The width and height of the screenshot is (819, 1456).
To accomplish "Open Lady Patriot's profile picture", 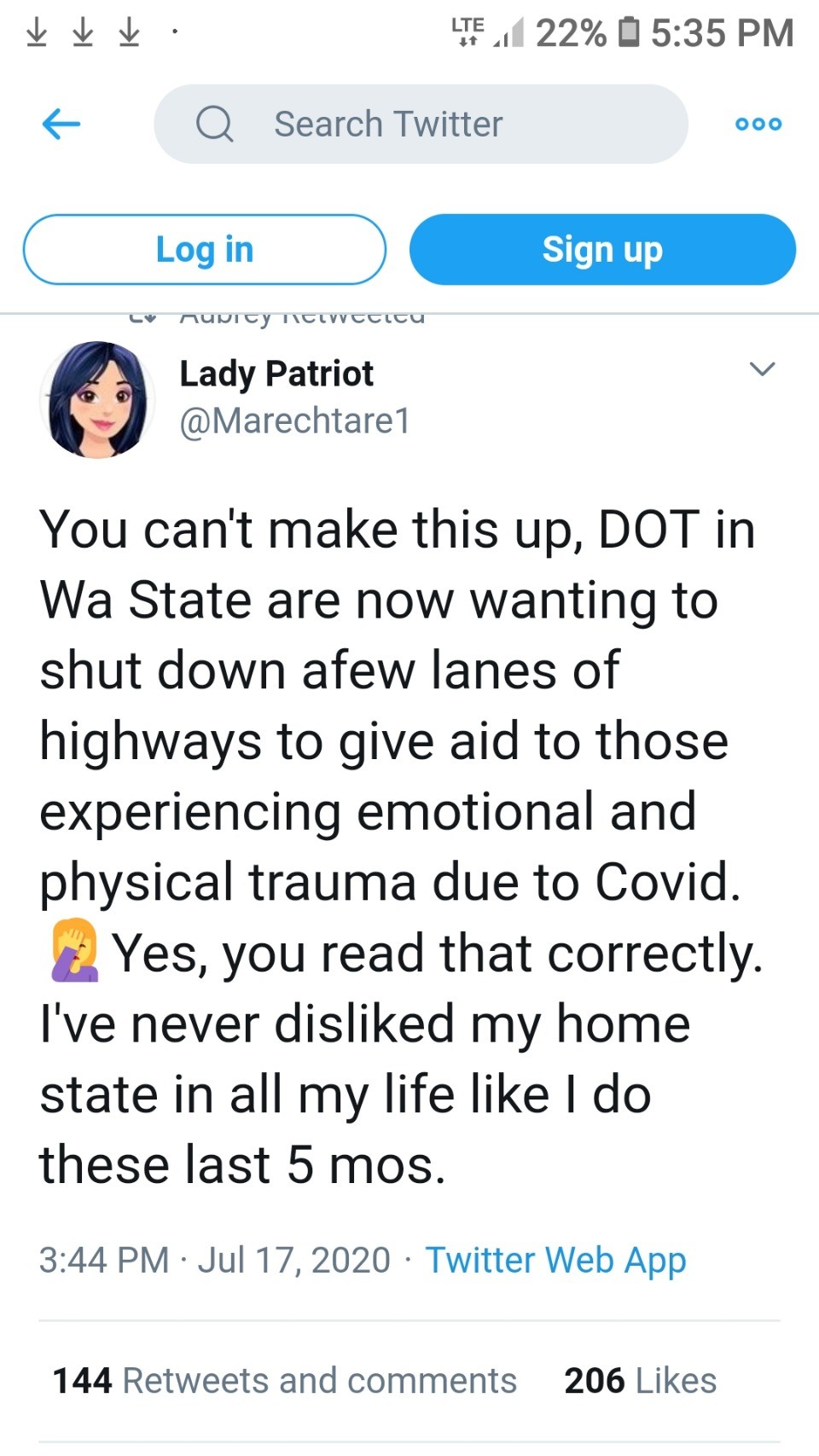I will (x=97, y=399).
